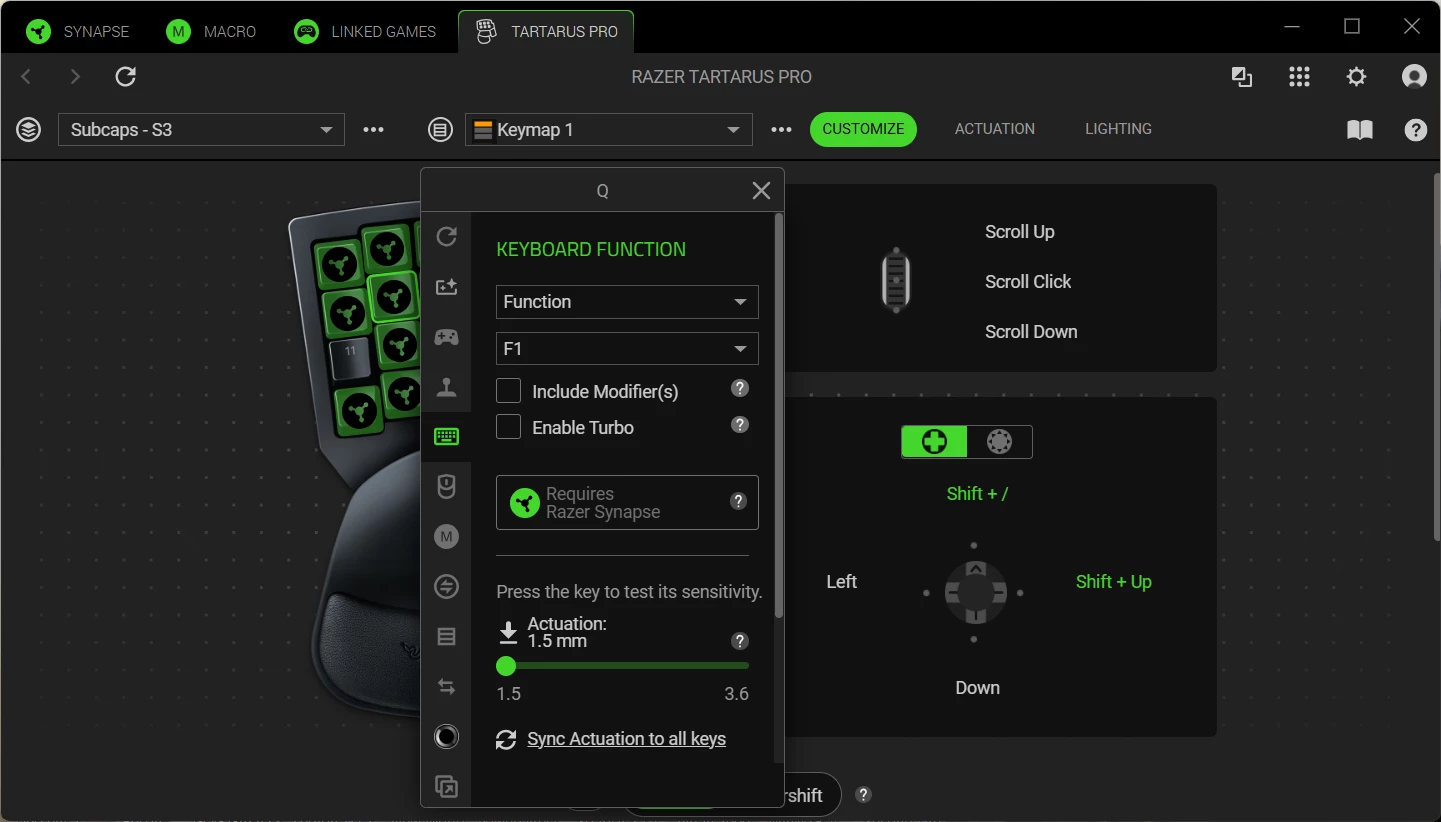This screenshot has height=822, width=1441.
Task: Expand the Subcaps - S3 profile dropdown
Action: (201, 130)
